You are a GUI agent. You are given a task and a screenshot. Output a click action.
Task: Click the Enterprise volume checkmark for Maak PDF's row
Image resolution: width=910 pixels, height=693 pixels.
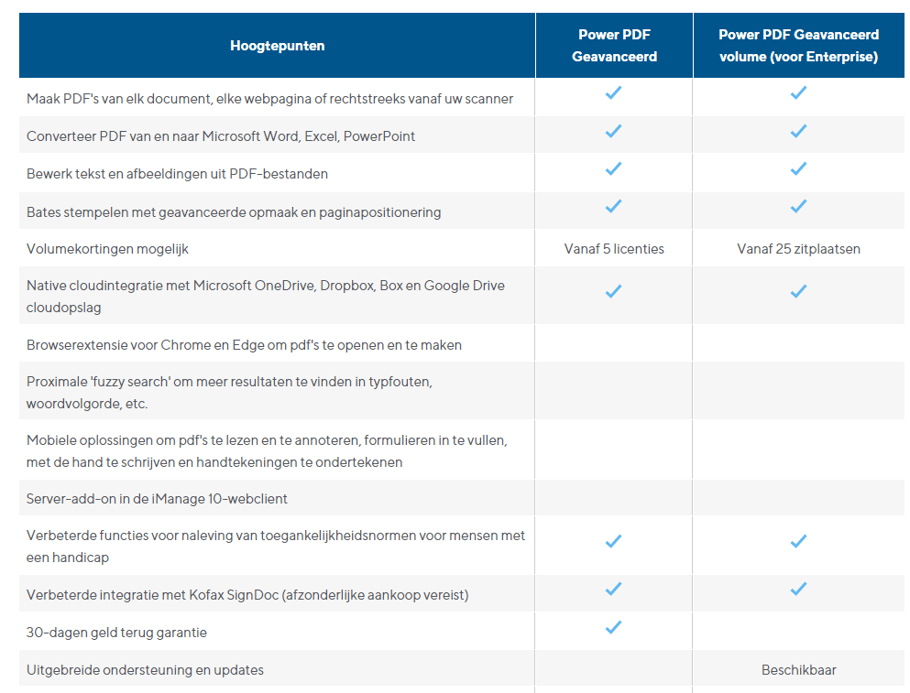pos(798,93)
